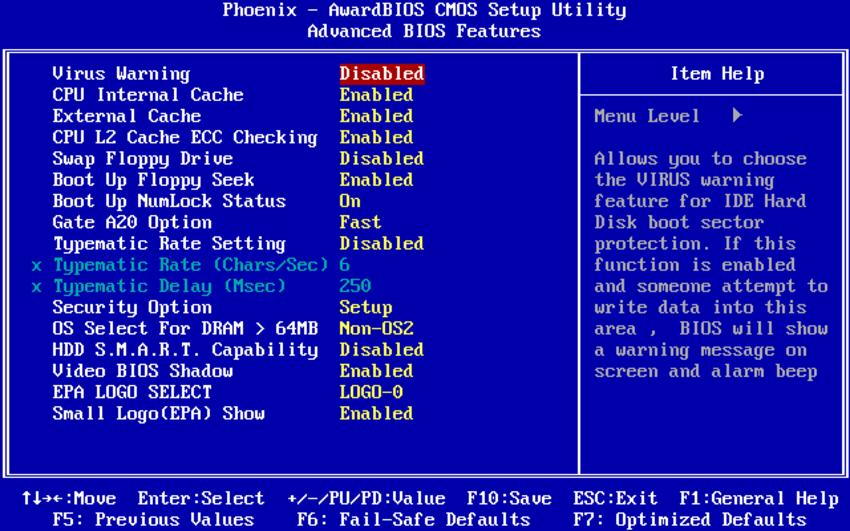Select the Video BIOS Shadow label
850x531 pixels.
[143, 371]
